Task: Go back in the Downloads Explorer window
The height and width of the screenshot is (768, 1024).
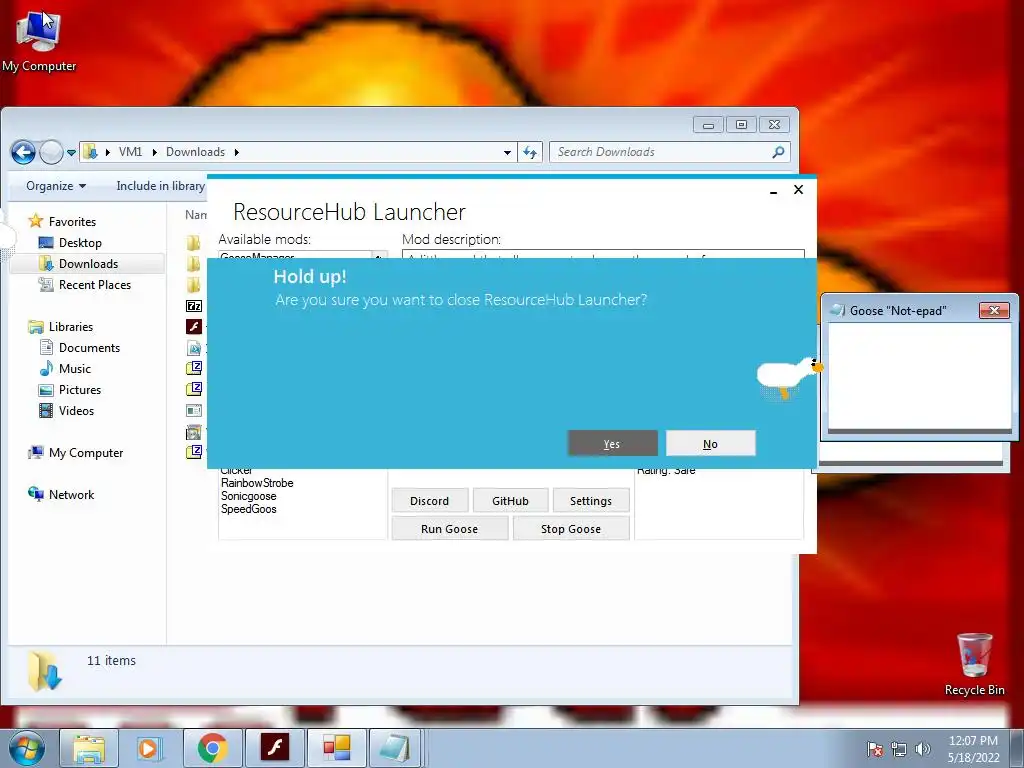Action: [x=23, y=152]
